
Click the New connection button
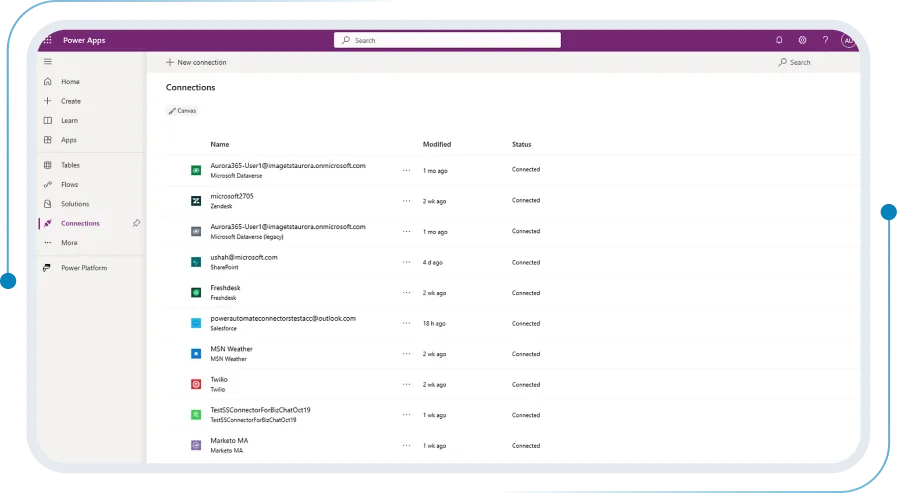pos(196,62)
